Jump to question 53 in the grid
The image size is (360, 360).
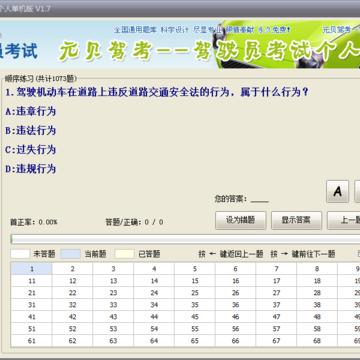tap(113, 329)
